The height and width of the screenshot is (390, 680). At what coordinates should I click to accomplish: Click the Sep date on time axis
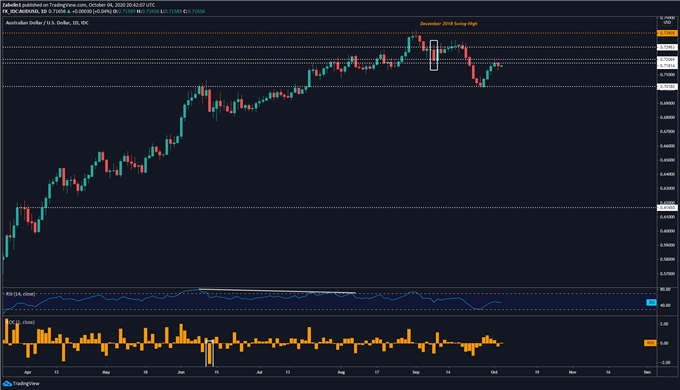point(416,372)
